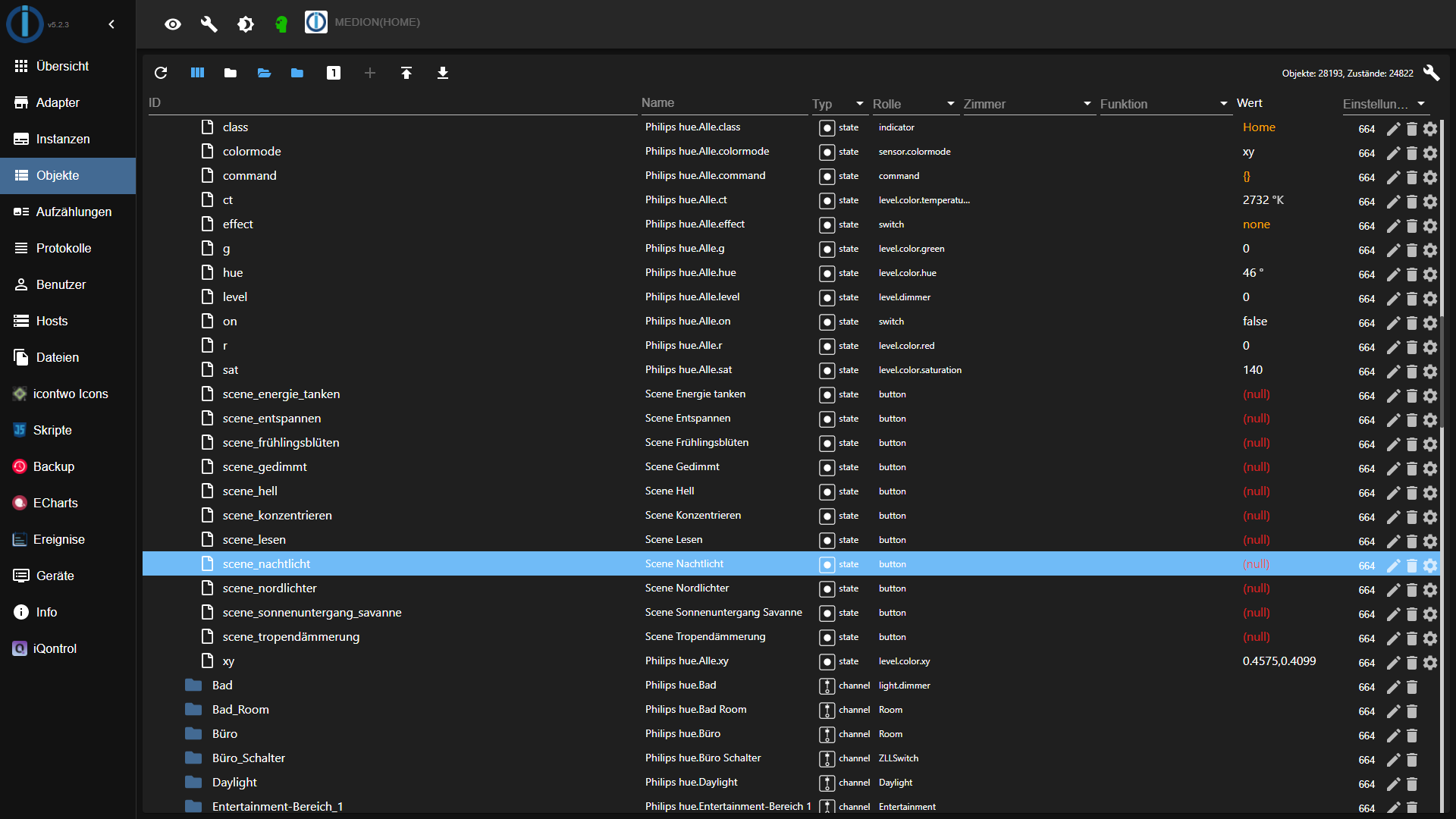Click the ioBroker logo

click(x=25, y=23)
